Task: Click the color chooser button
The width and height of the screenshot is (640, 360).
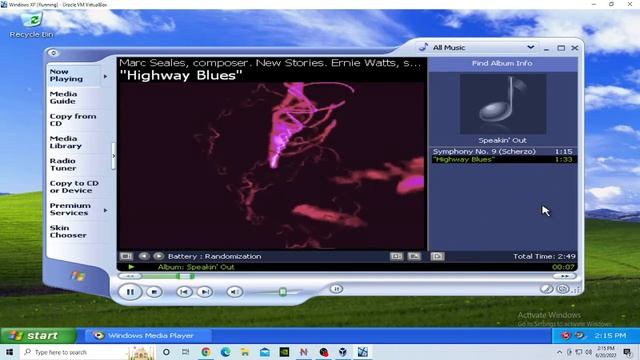Action: coord(546,289)
